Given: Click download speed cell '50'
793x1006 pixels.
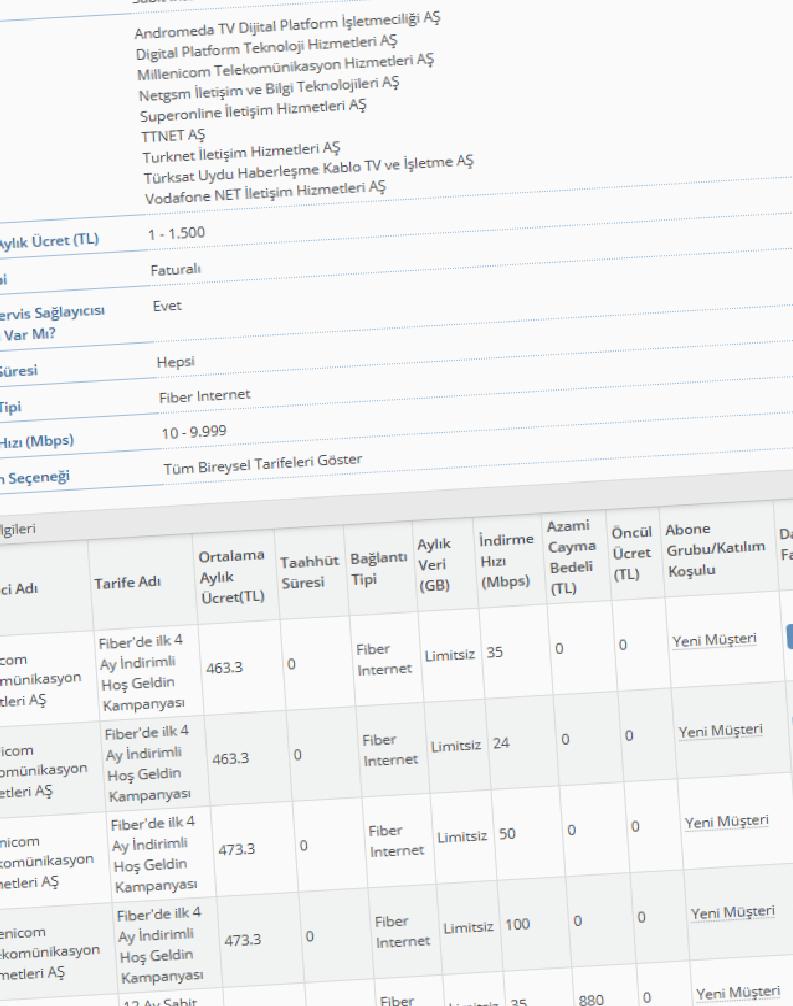Looking at the screenshot, I should coord(507,834).
